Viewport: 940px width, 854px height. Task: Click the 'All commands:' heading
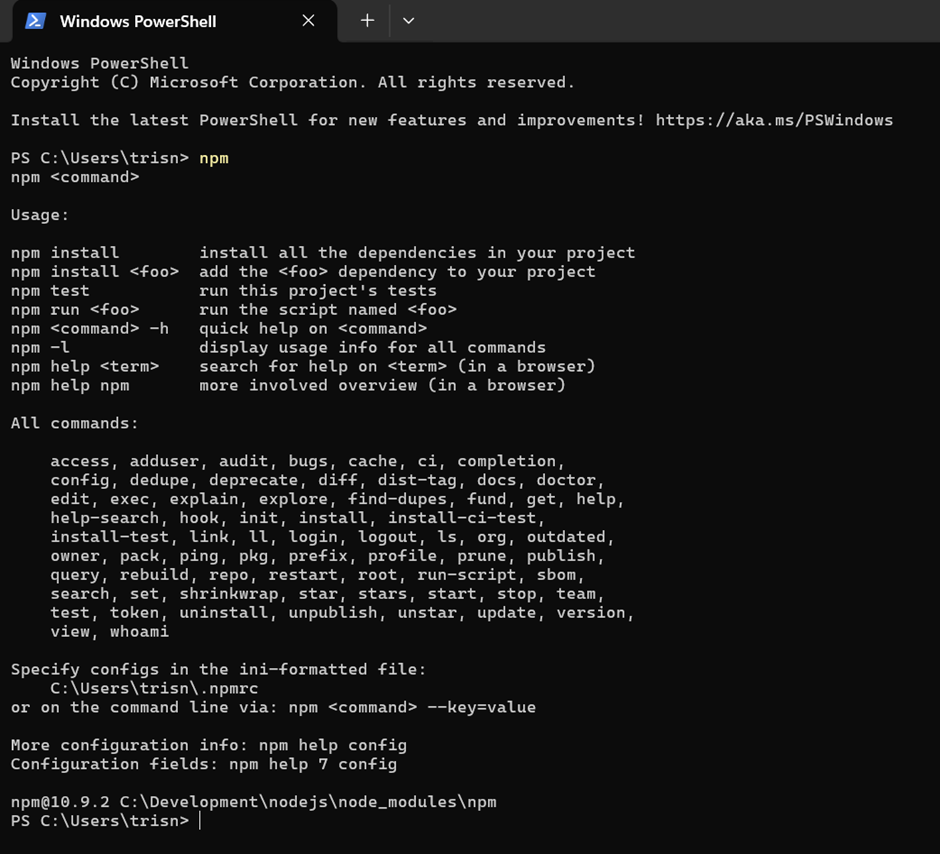pyautogui.click(x=74, y=423)
